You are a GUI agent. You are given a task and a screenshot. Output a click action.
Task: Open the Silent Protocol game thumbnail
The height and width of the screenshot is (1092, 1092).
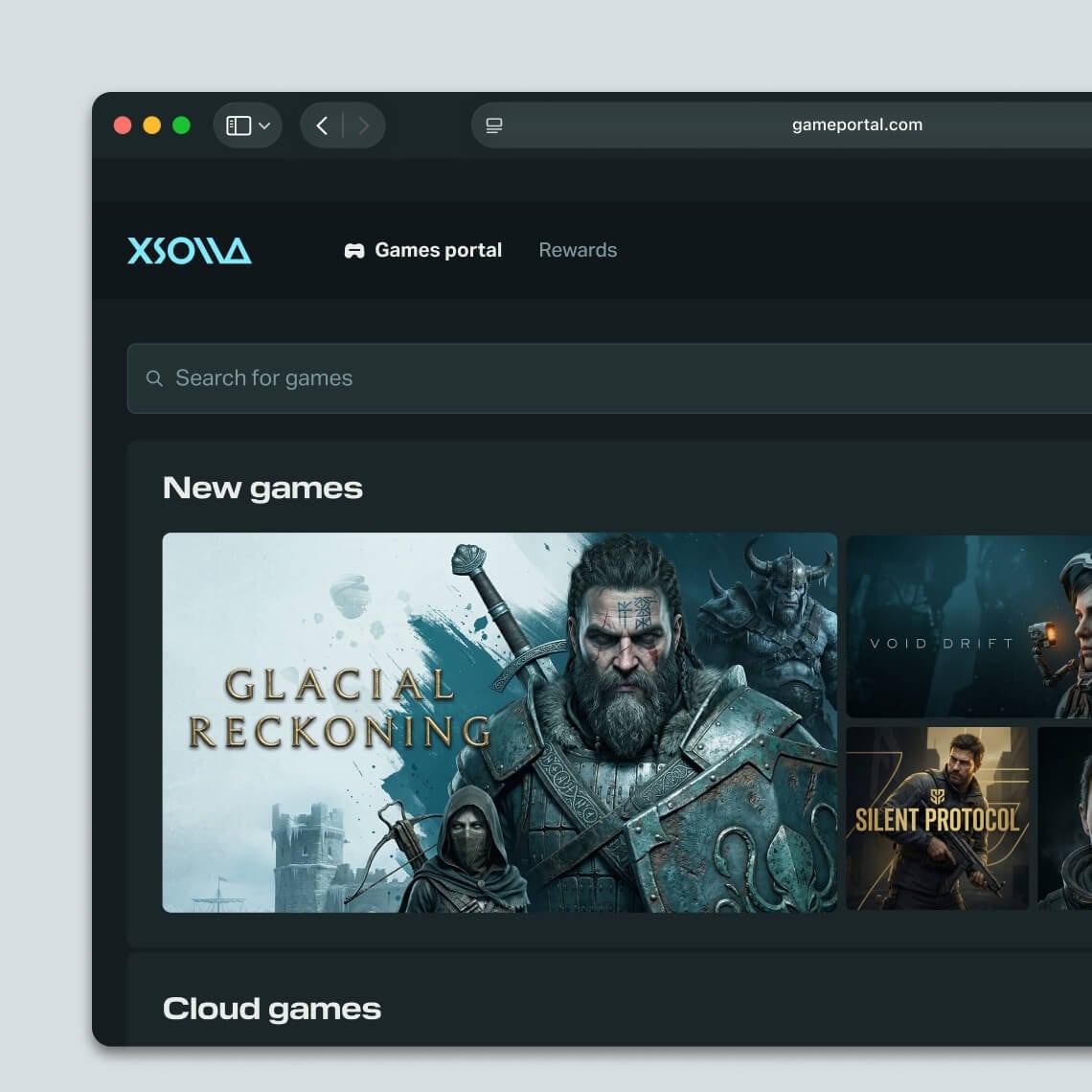pyautogui.click(x=937, y=818)
